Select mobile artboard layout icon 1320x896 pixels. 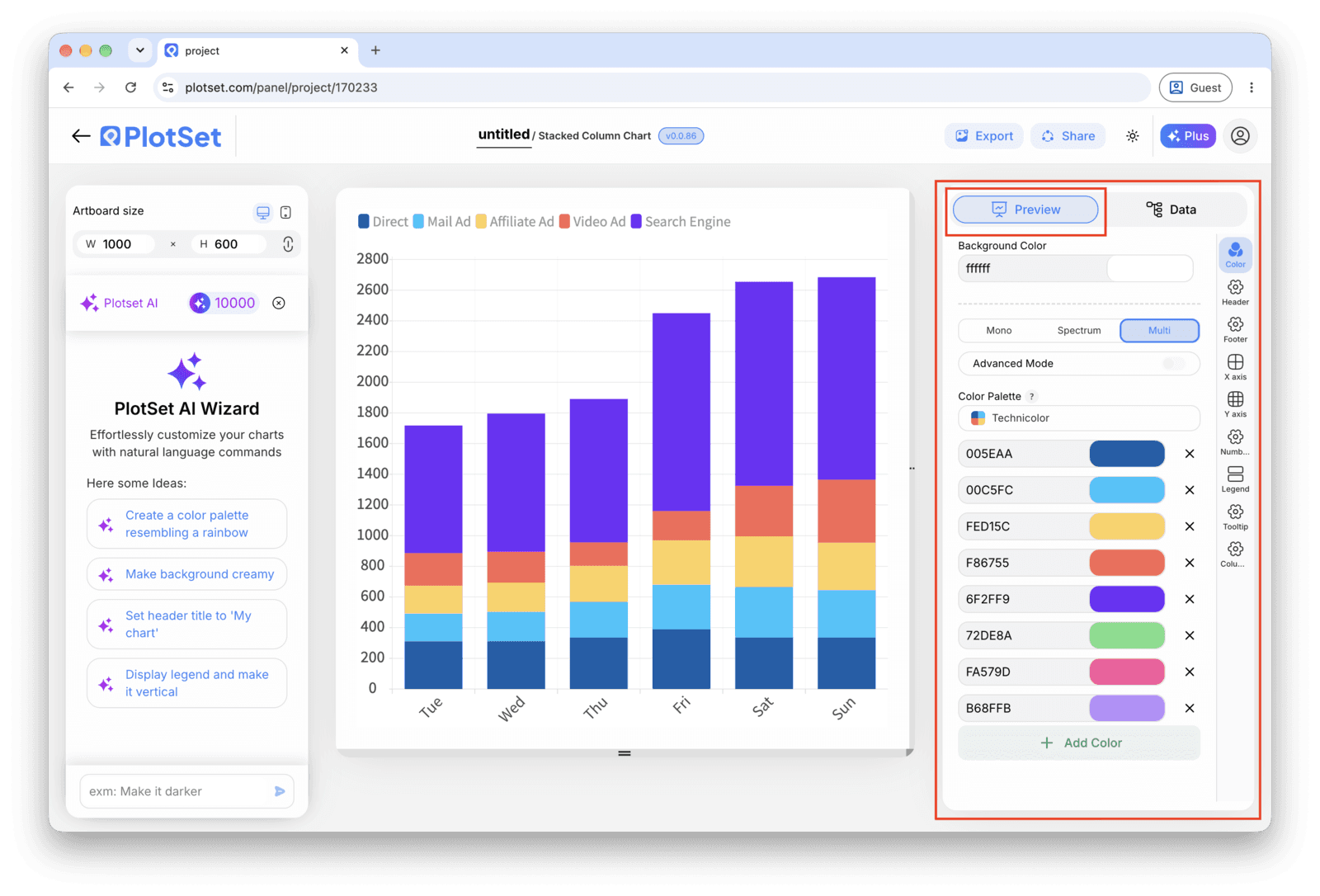tap(285, 212)
